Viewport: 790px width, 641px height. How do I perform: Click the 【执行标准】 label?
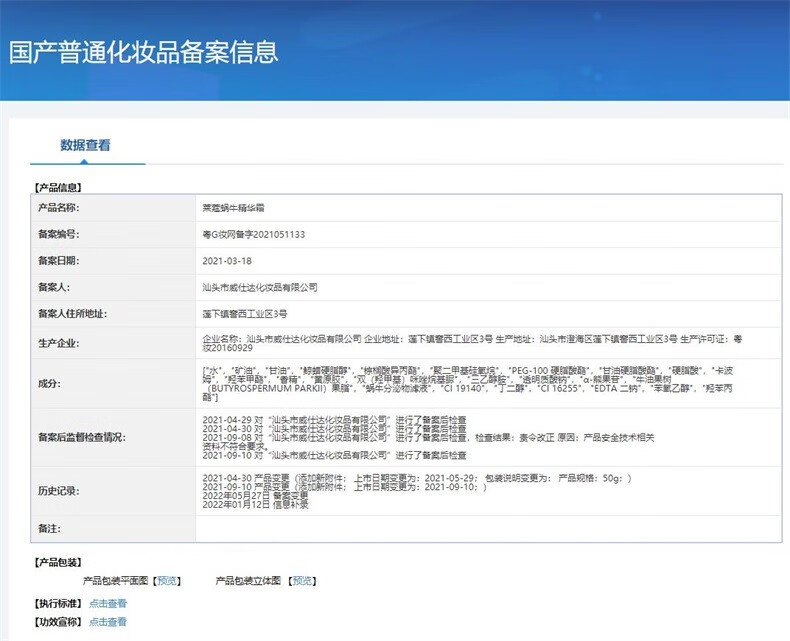(58, 603)
